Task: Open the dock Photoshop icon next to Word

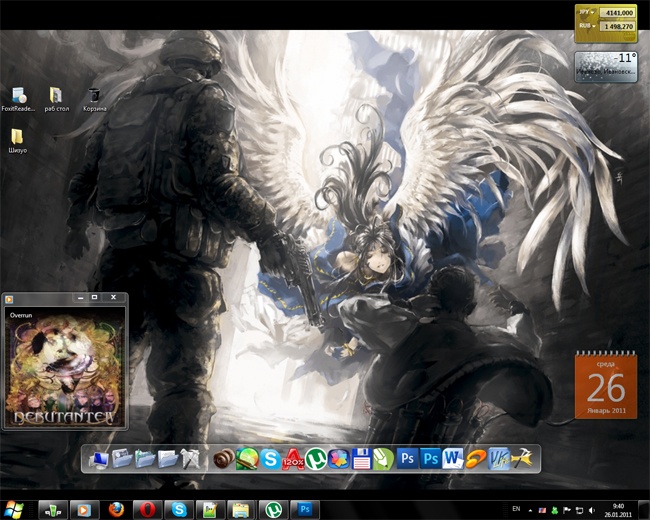Action: [x=430, y=459]
